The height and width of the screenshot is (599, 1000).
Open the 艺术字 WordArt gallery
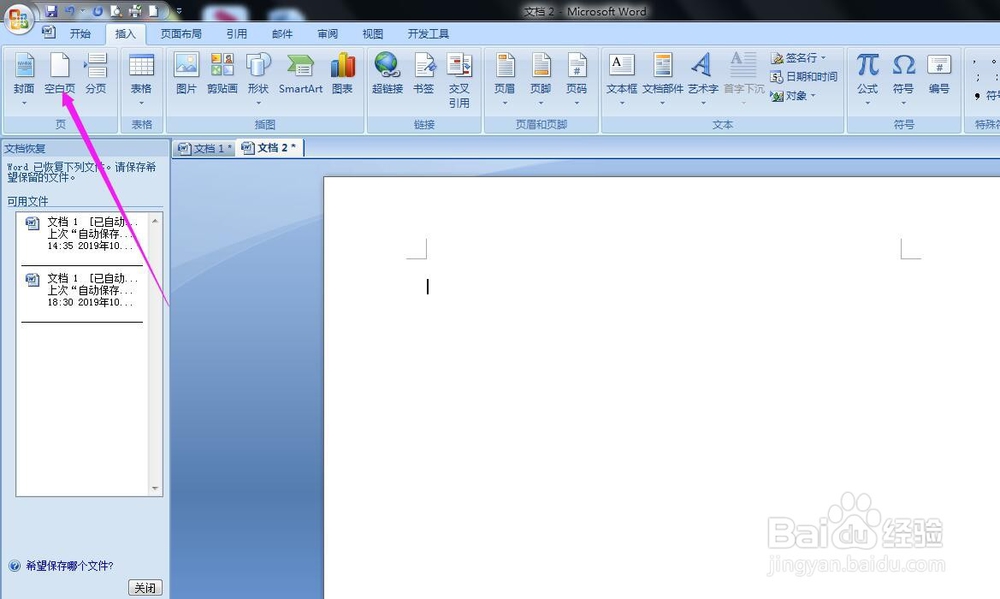[703, 78]
